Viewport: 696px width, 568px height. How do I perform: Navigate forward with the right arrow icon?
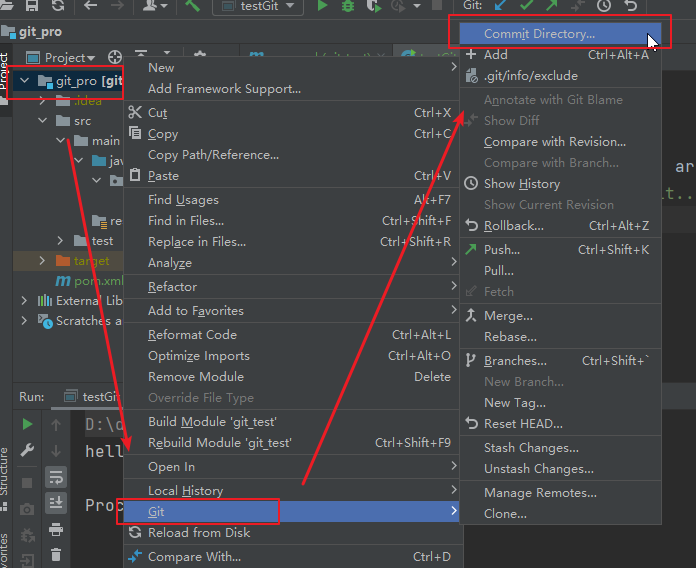pos(117,6)
